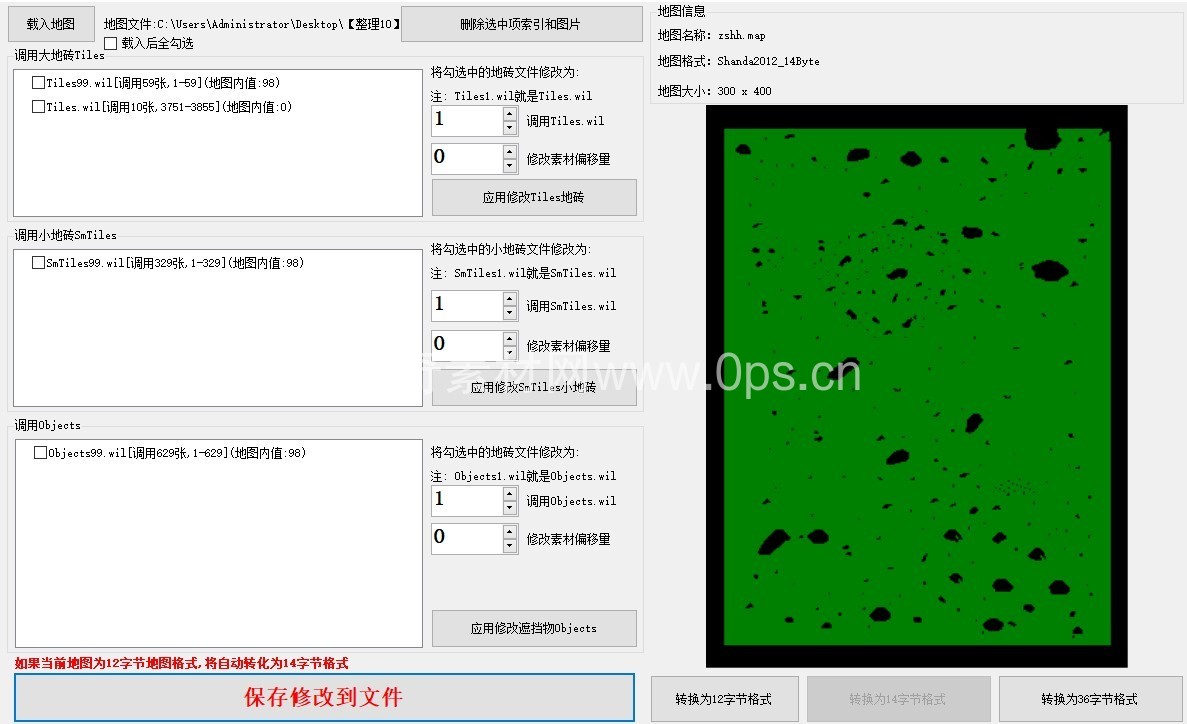Enable the 载入后全勾选 checkbox
The width and height of the screenshot is (1187, 724).
click(x=111, y=43)
